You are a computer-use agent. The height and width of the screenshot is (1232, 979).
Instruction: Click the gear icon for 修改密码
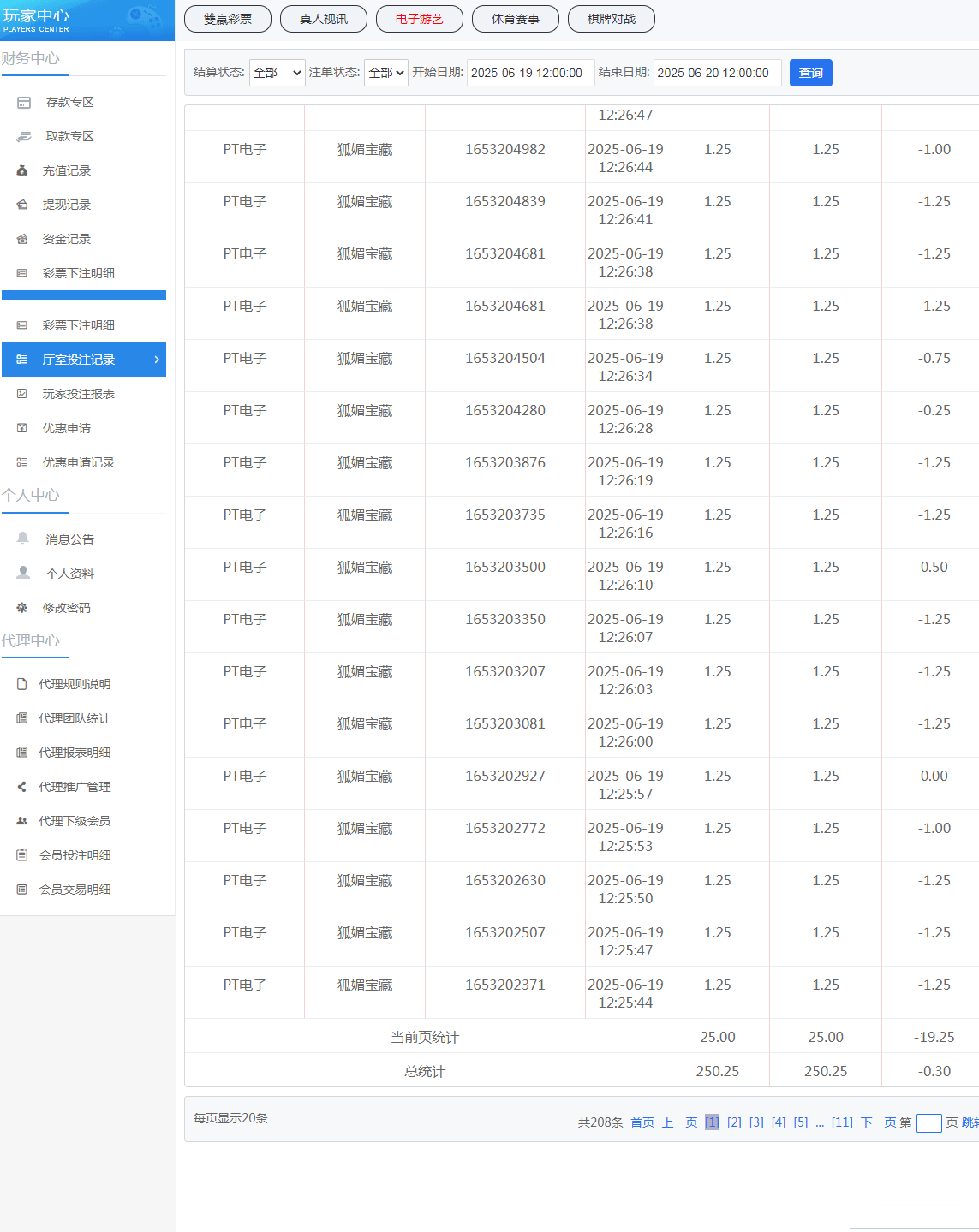pos(22,608)
